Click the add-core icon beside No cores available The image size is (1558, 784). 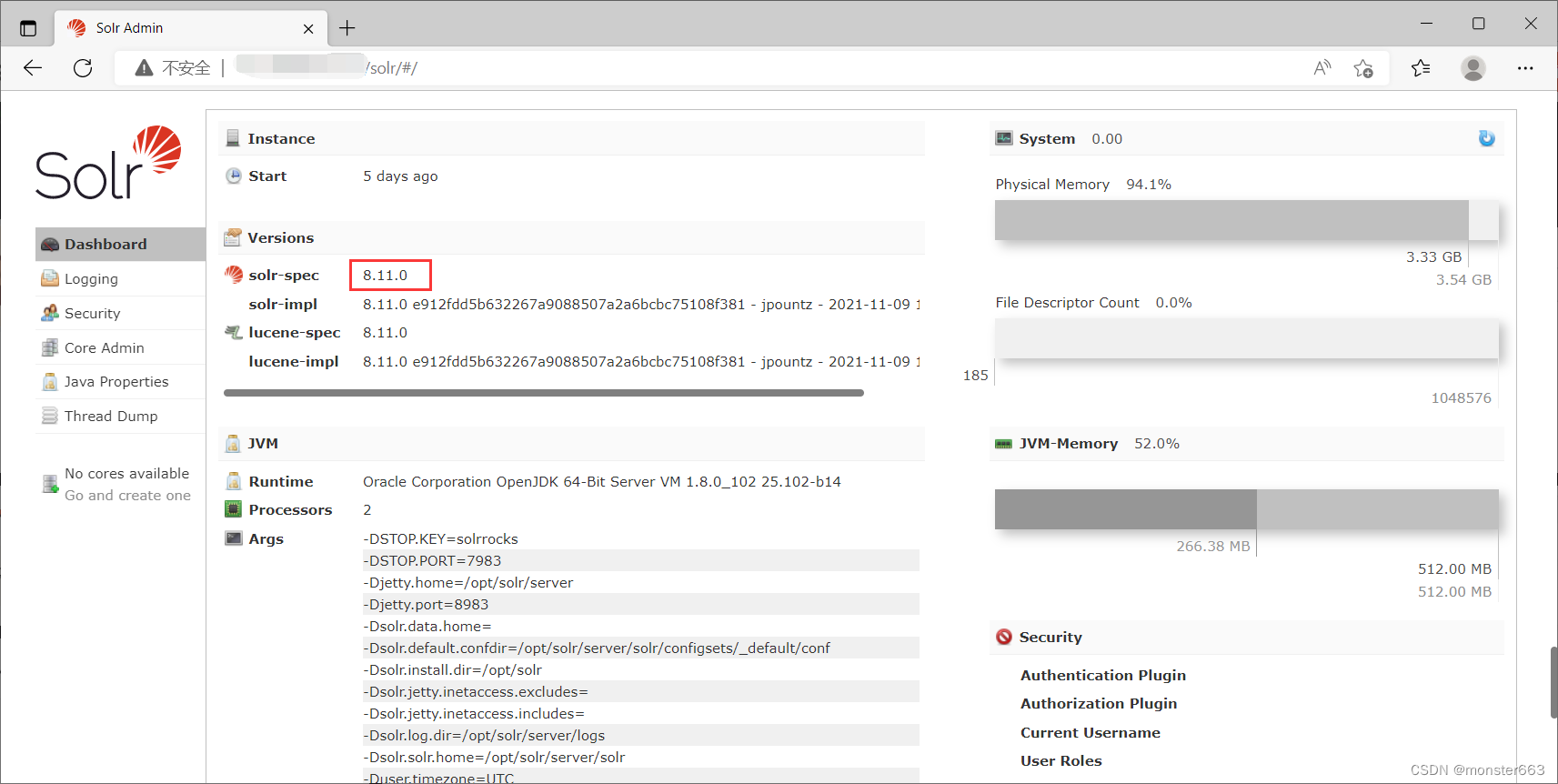(x=50, y=484)
